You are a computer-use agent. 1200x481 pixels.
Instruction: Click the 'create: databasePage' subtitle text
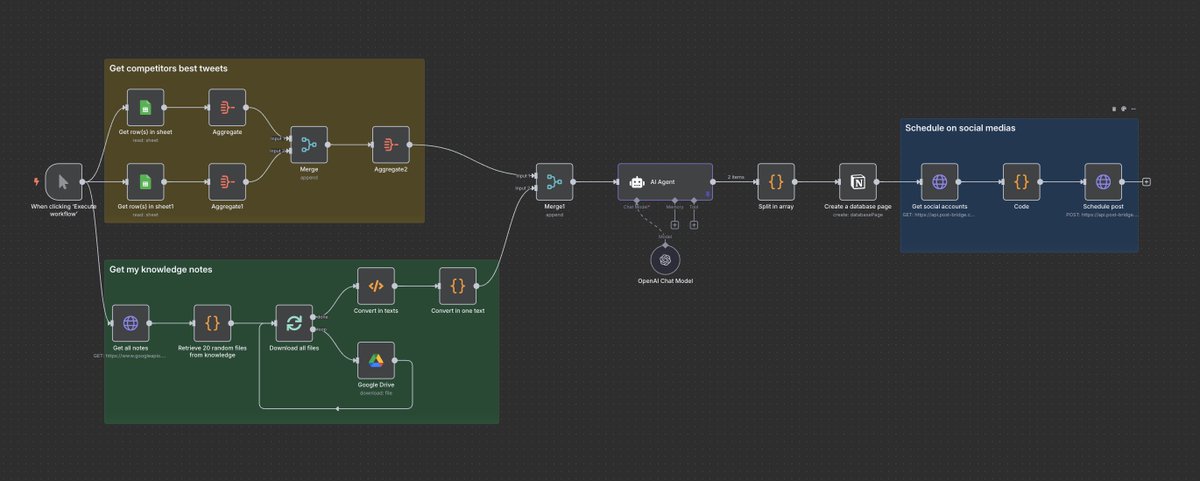(x=859, y=214)
